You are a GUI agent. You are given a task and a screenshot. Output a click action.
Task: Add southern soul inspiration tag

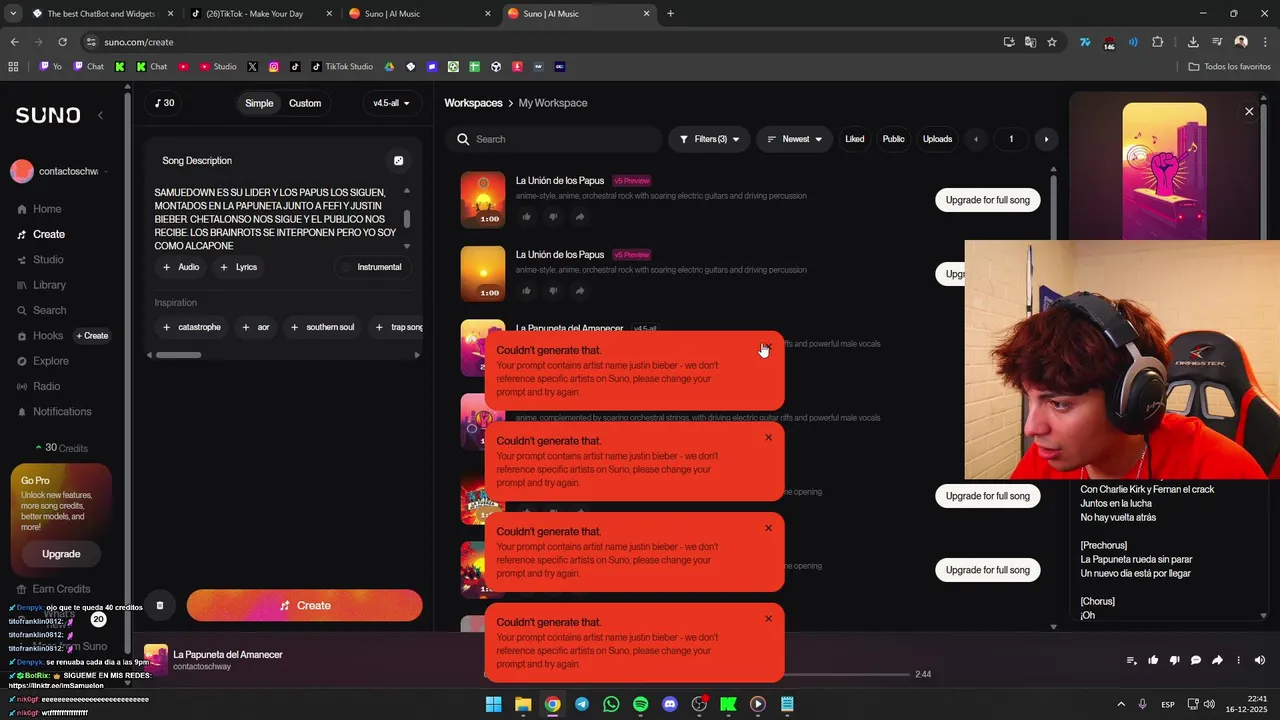[322, 327]
